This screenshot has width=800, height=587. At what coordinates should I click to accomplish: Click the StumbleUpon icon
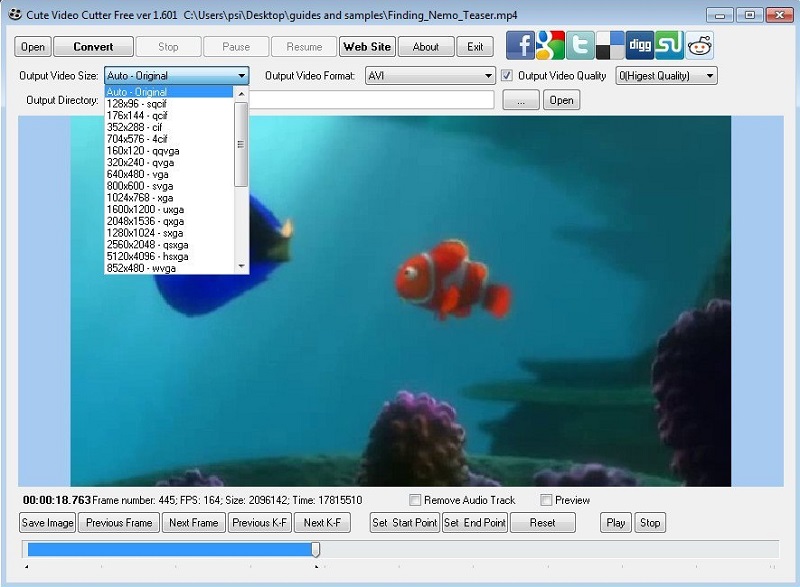[669, 46]
